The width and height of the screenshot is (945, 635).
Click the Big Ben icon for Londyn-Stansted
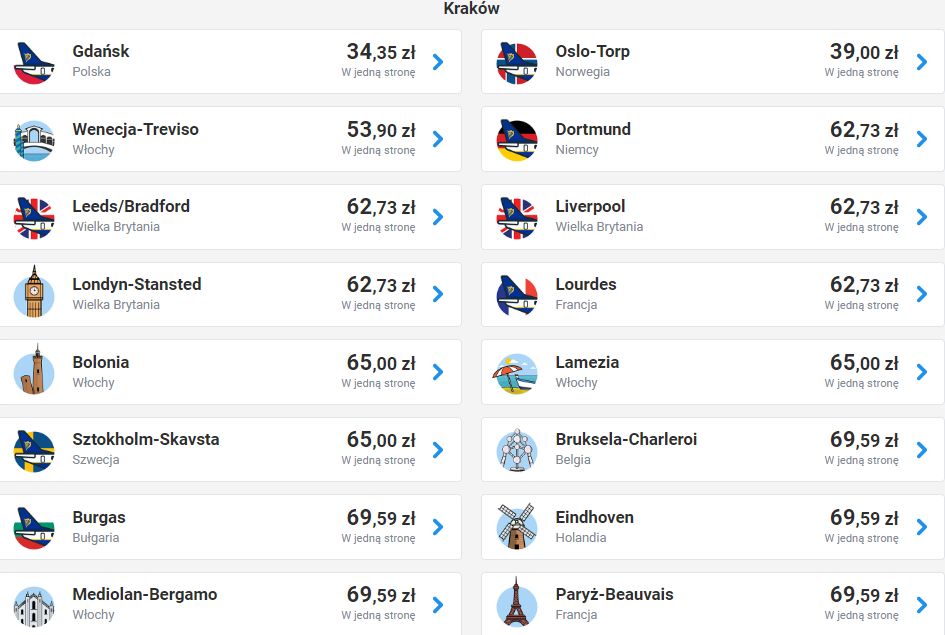point(34,294)
